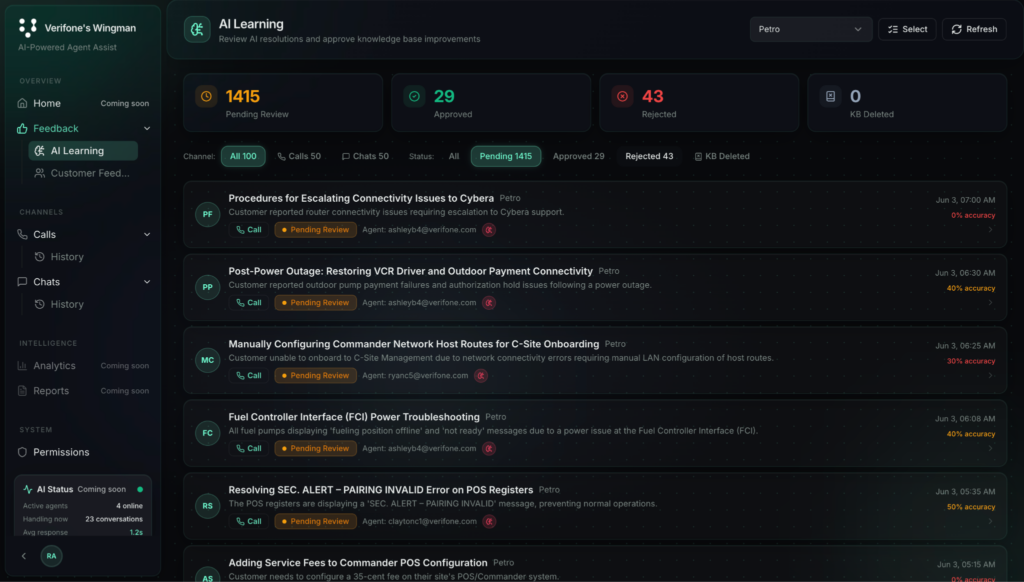The image size is (1024, 582).
Task: Open the Petro dropdown in the header
Action: point(810,29)
